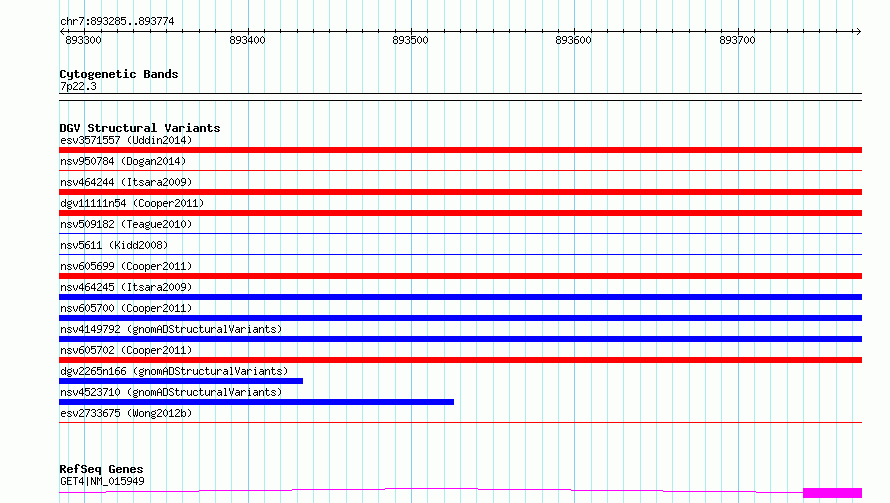Click the red bar below nsv605699
The height and width of the screenshot is (503, 890).
(x=460, y=276)
